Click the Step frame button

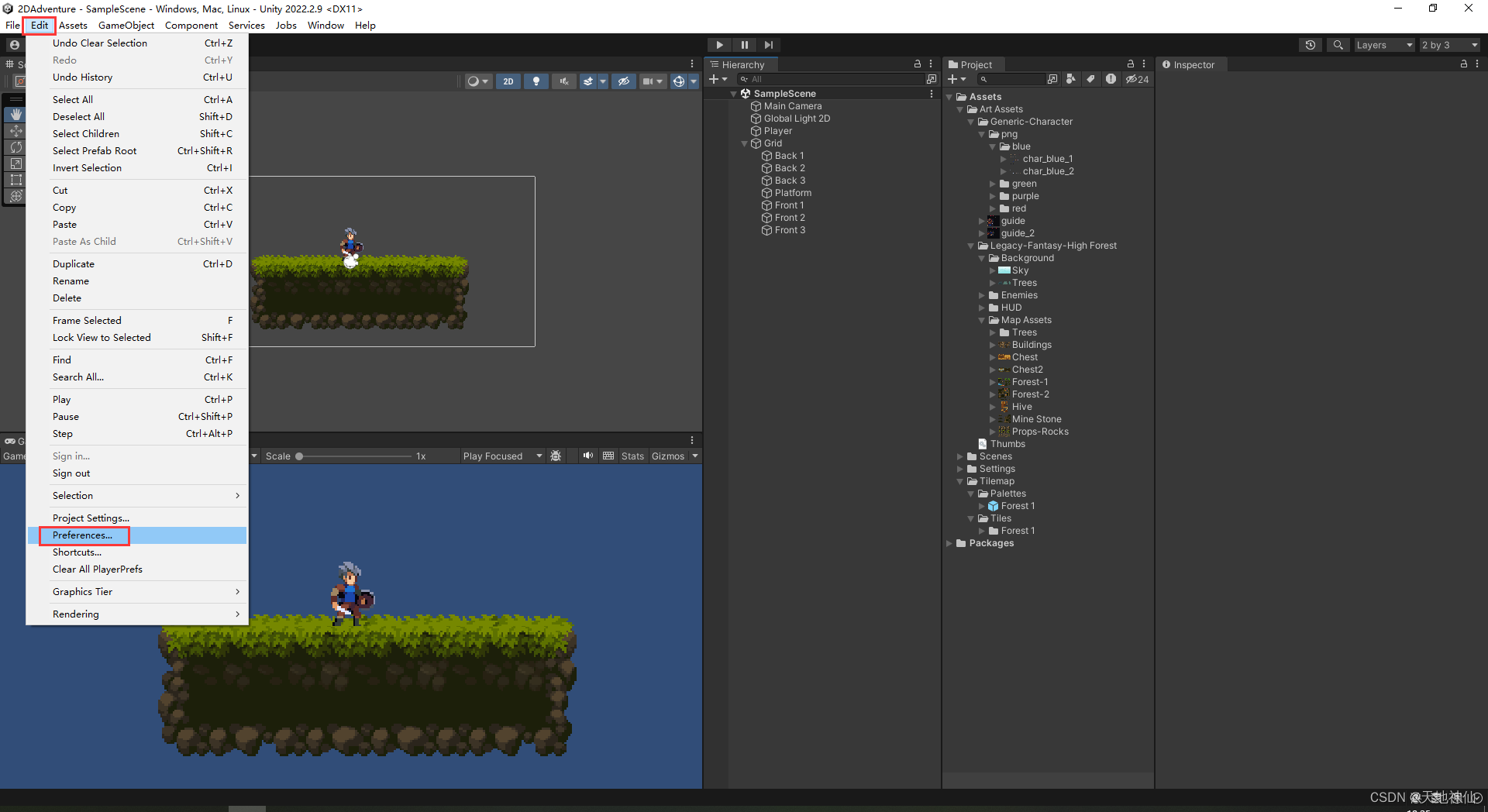(768, 45)
